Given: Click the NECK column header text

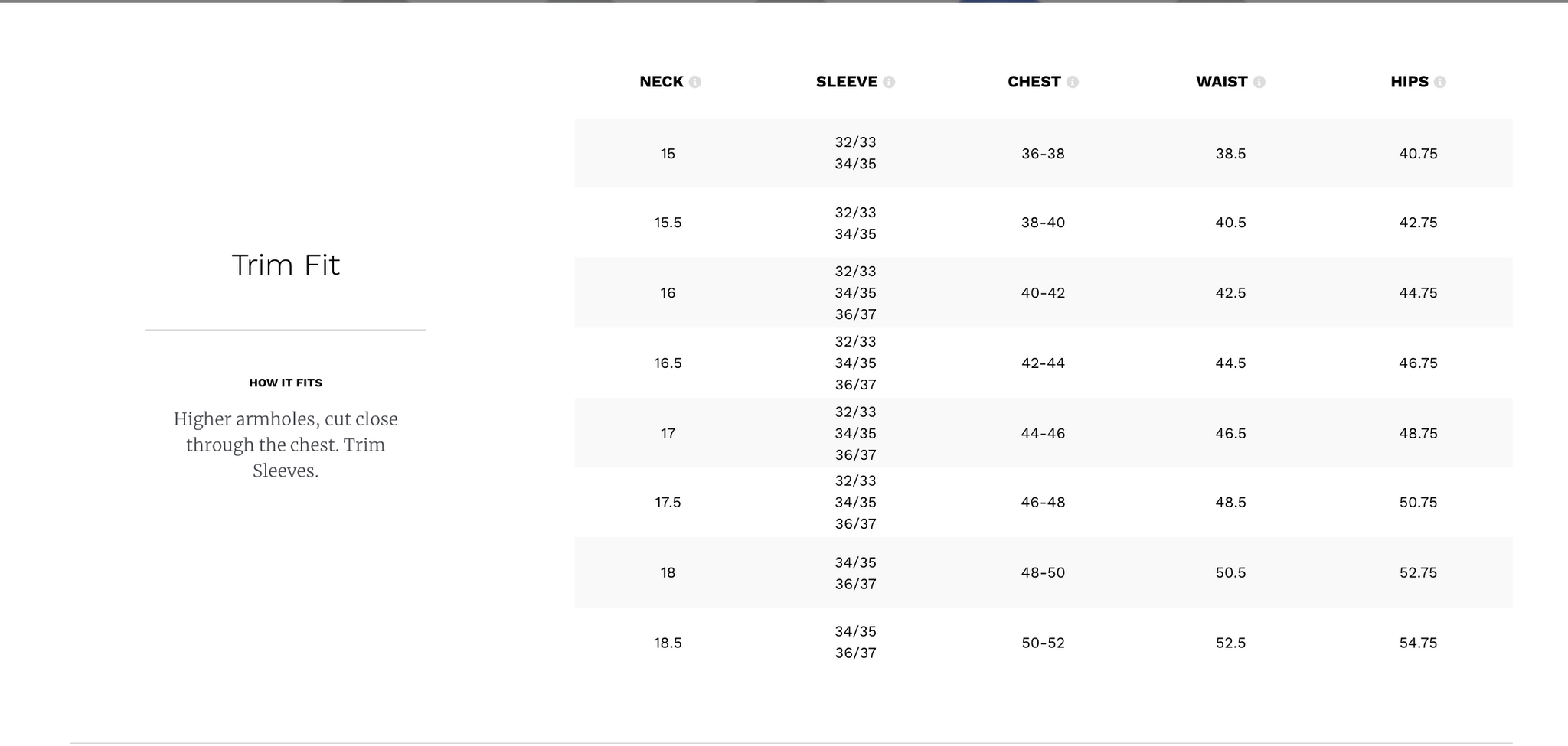Looking at the screenshot, I should pos(661,82).
